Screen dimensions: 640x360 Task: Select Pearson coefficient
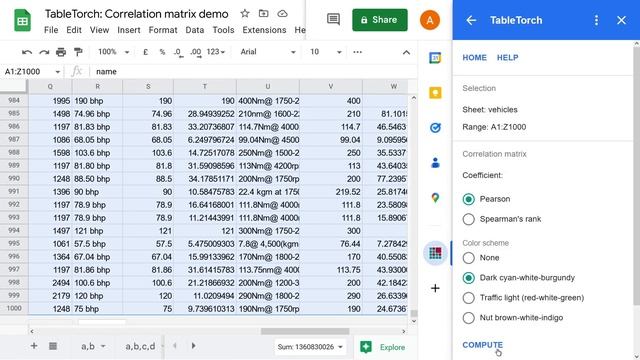[x=469, y=199]
